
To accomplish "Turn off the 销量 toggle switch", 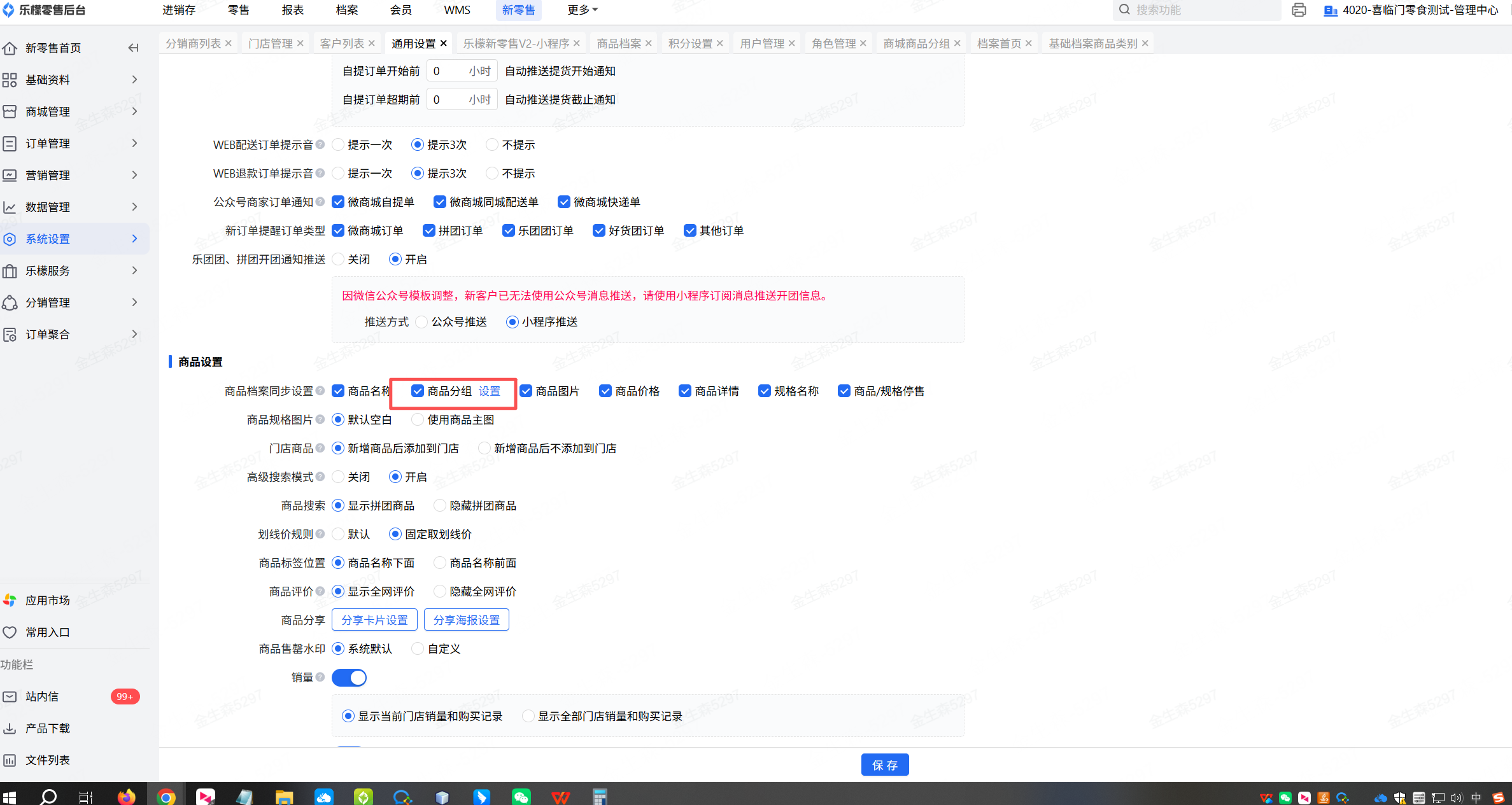I will (x=350, y=678).
